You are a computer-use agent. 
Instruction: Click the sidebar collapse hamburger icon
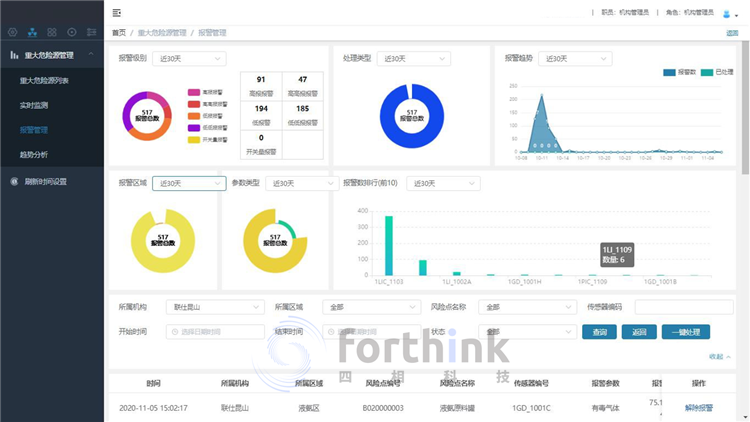[x=118, y=13]
